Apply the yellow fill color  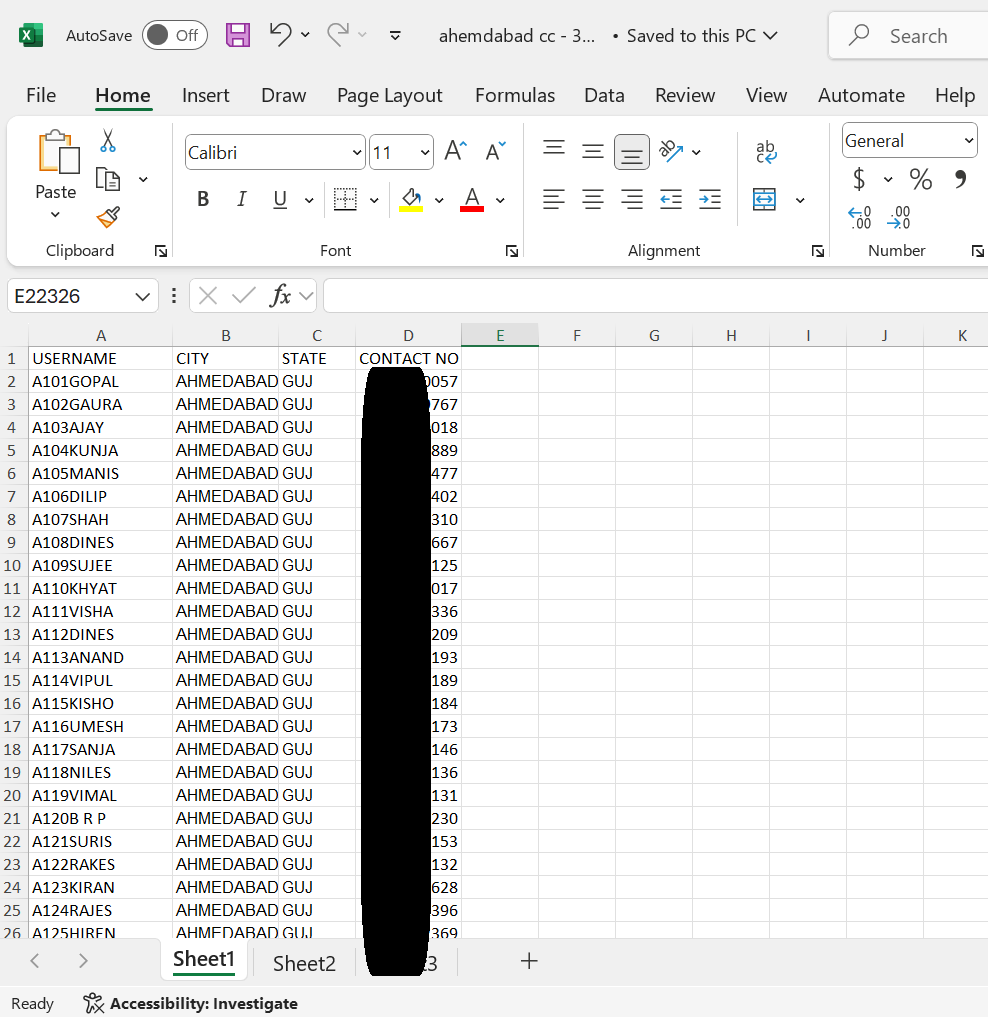pos(411,200)
